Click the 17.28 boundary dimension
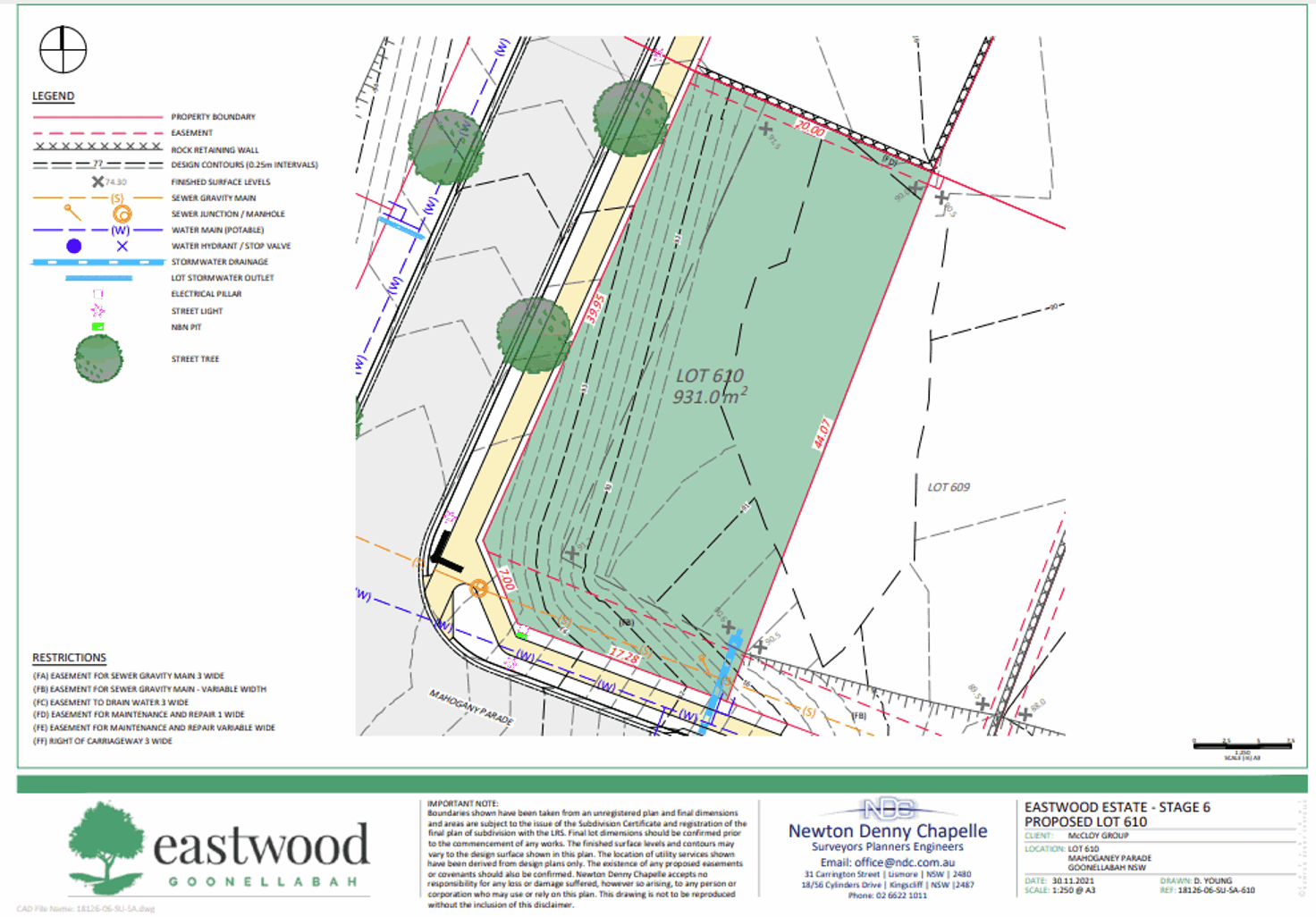The image size is (1316, 917). point(625,656)
